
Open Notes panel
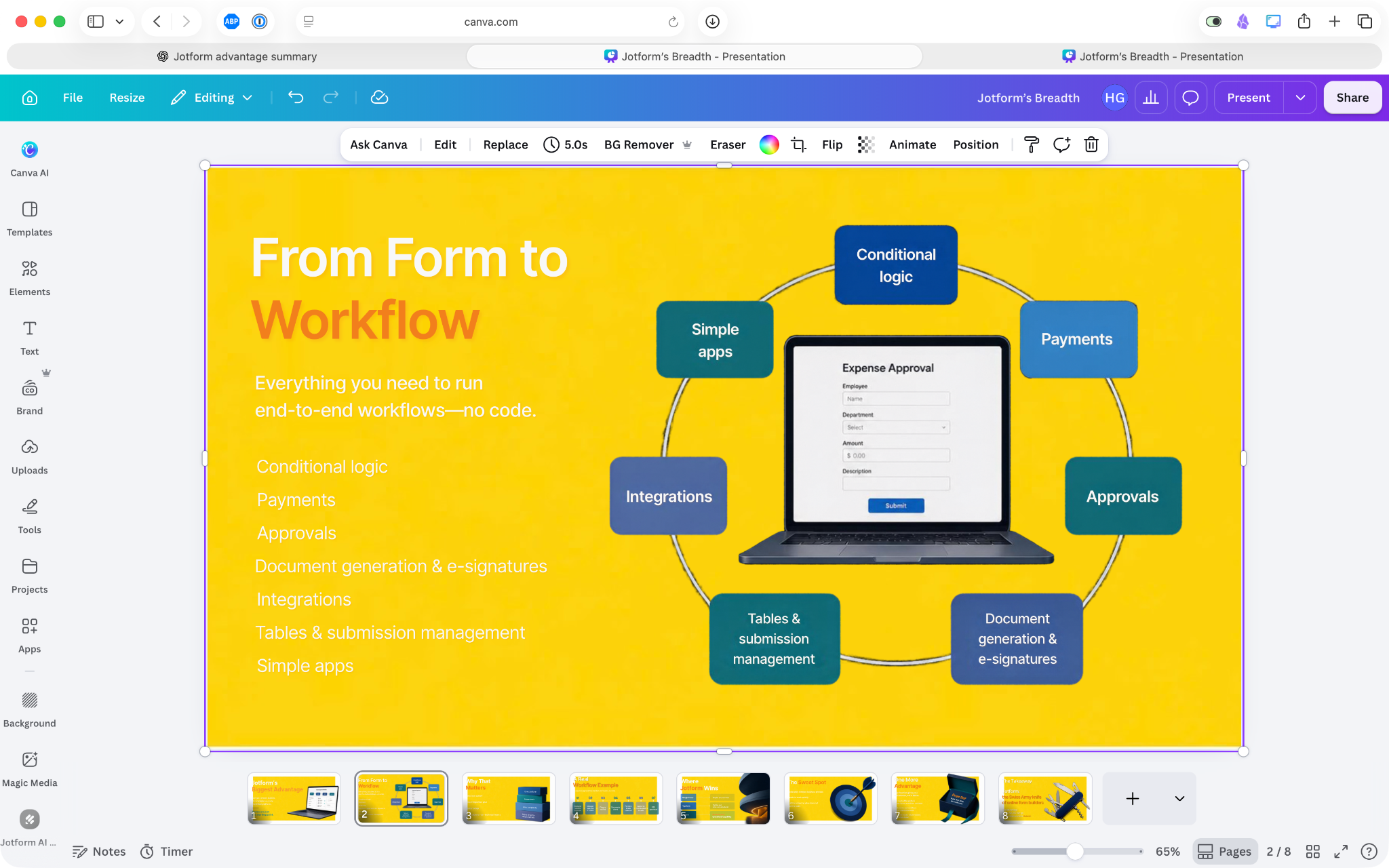point(99,852)
